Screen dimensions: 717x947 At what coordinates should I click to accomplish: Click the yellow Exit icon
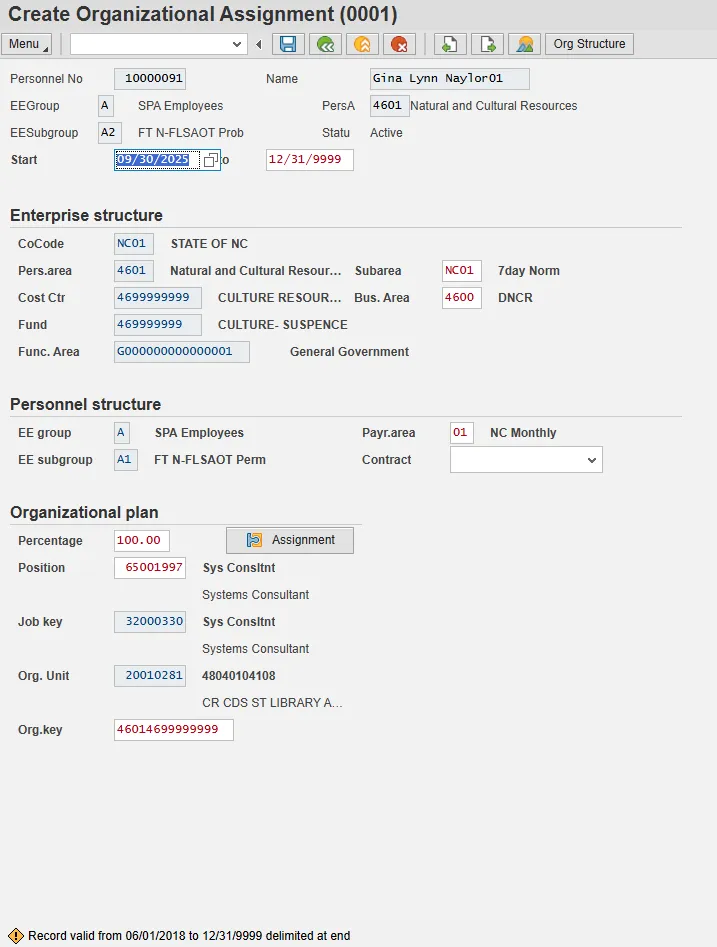pos(361,44)
